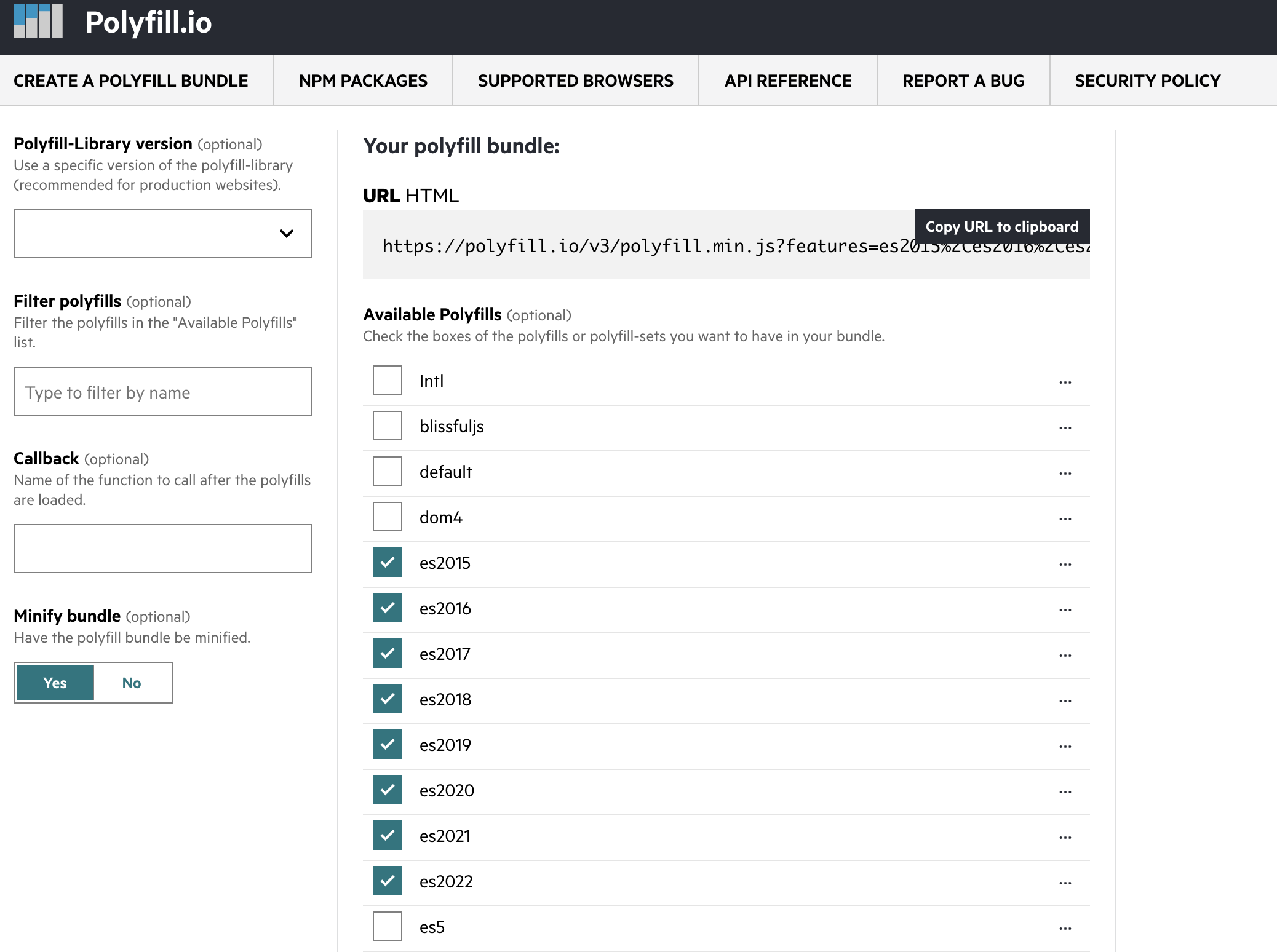The image size is (1277, 952).
Task: Click the dom4 label text
Action: coord(440,518)
